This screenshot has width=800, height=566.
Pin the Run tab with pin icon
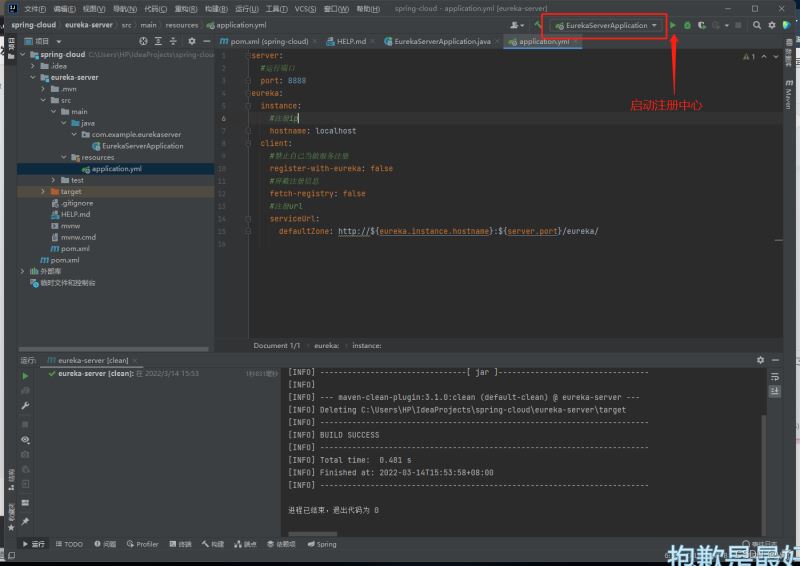25,521
